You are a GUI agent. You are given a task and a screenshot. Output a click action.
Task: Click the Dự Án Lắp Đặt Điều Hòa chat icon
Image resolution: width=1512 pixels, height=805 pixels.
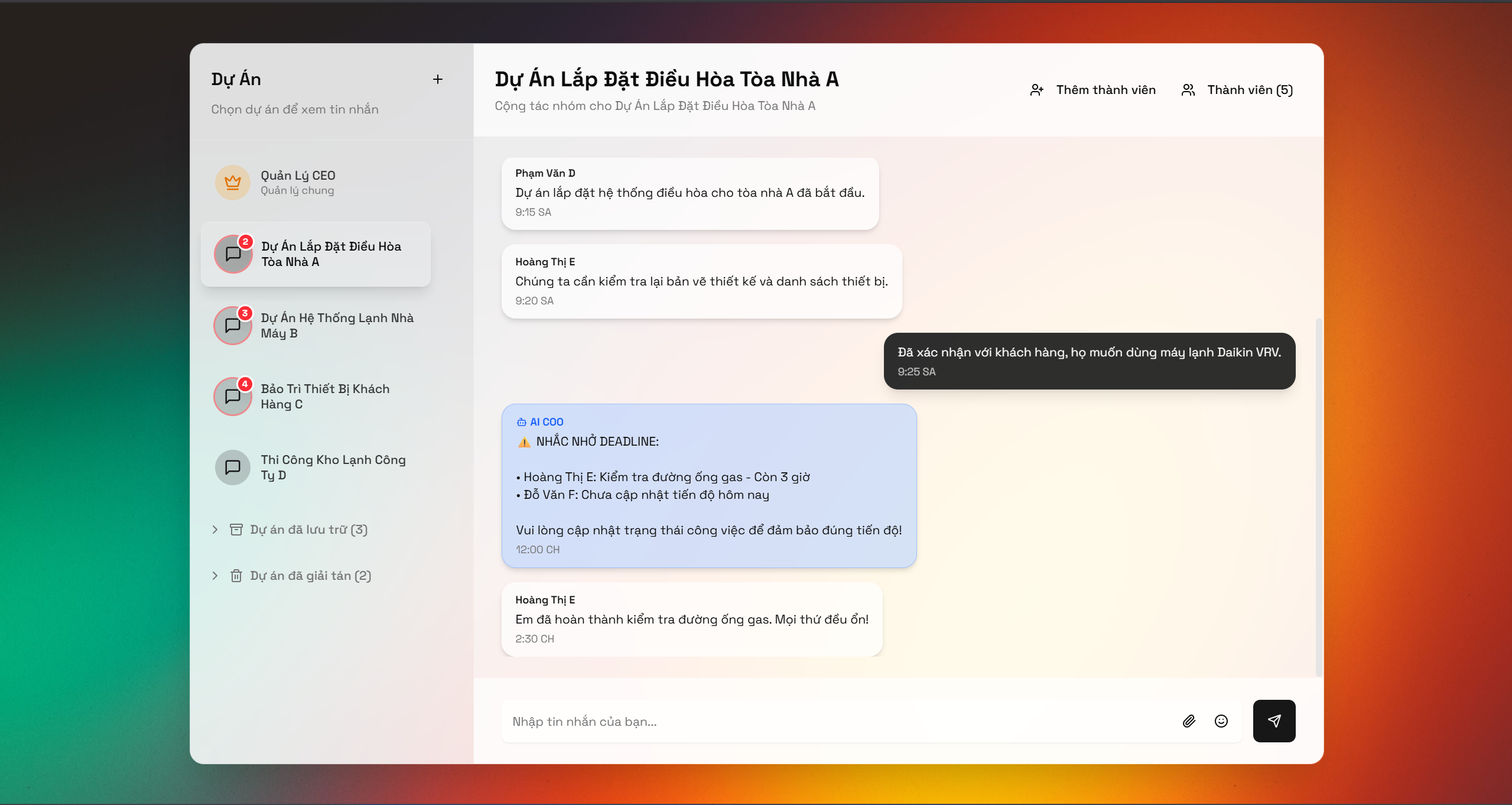(x=232, y=254)
